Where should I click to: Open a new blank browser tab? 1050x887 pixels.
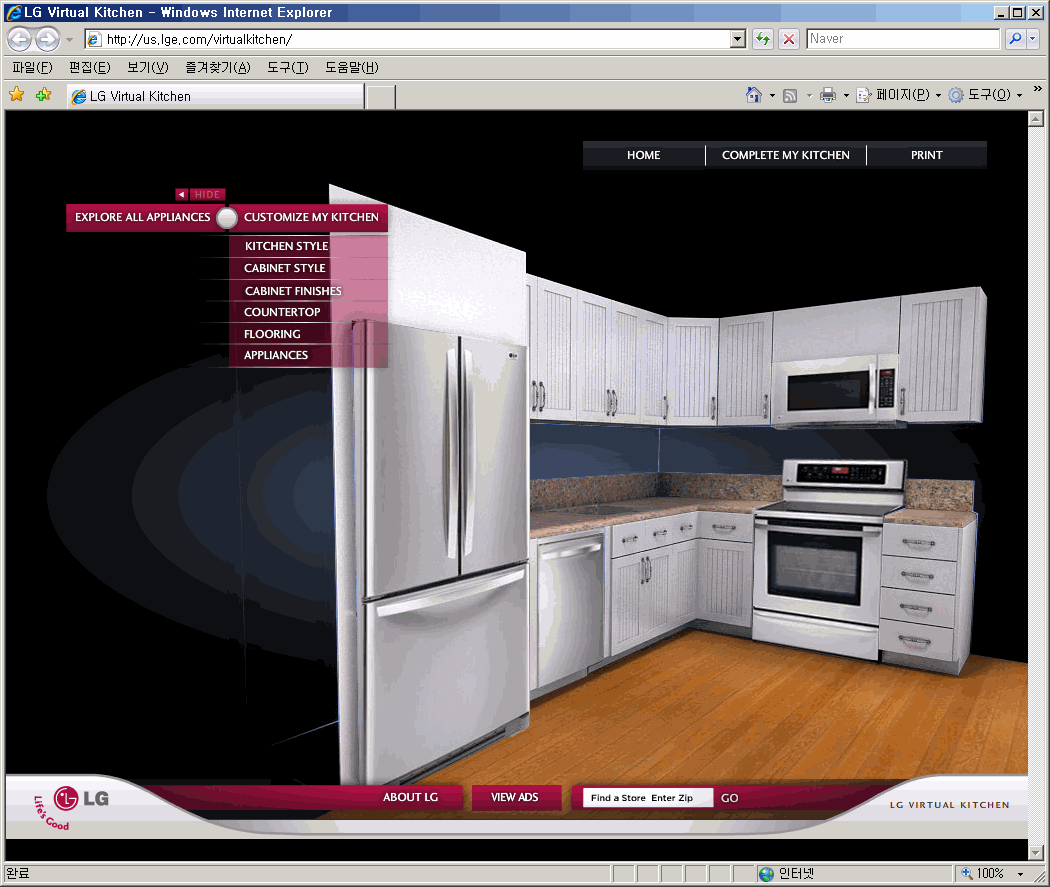(x=380, y=96)
